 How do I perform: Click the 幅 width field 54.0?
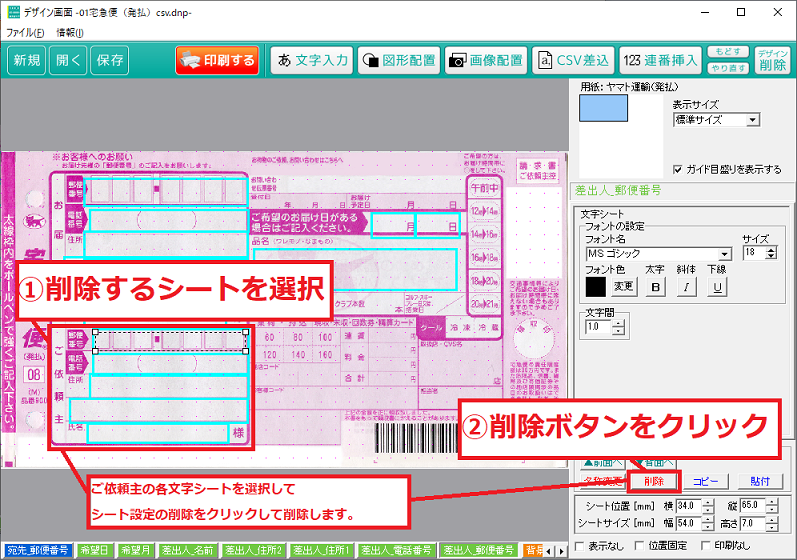pos(689,523)
